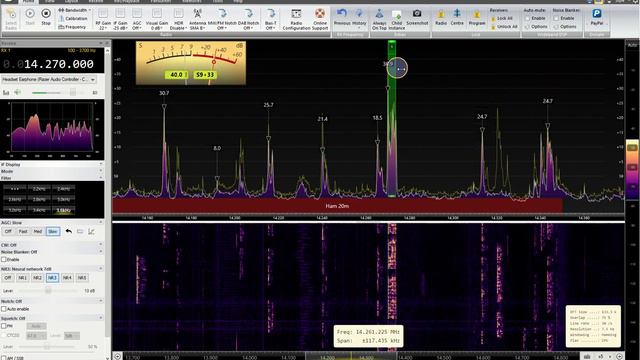This screenshot has height=360, width=640.
Task: Click the AGC reset arrow icon
Action: [x=69, y=231]
